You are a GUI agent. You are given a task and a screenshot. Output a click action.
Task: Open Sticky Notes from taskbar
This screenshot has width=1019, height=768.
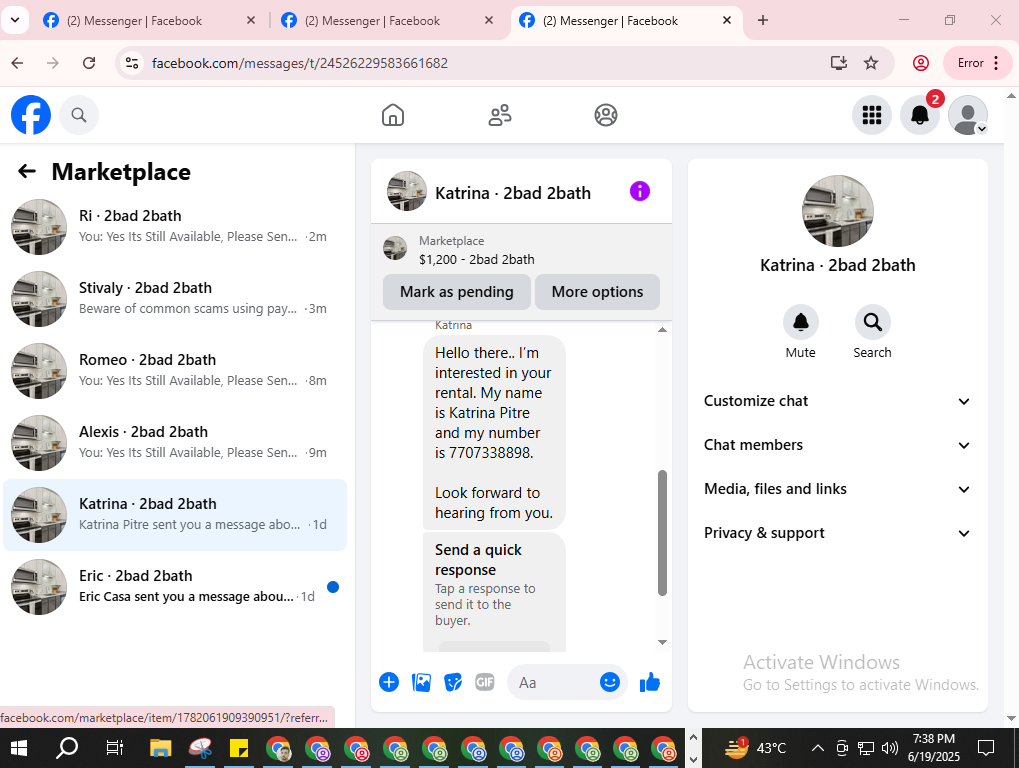(x=239, y=749)
